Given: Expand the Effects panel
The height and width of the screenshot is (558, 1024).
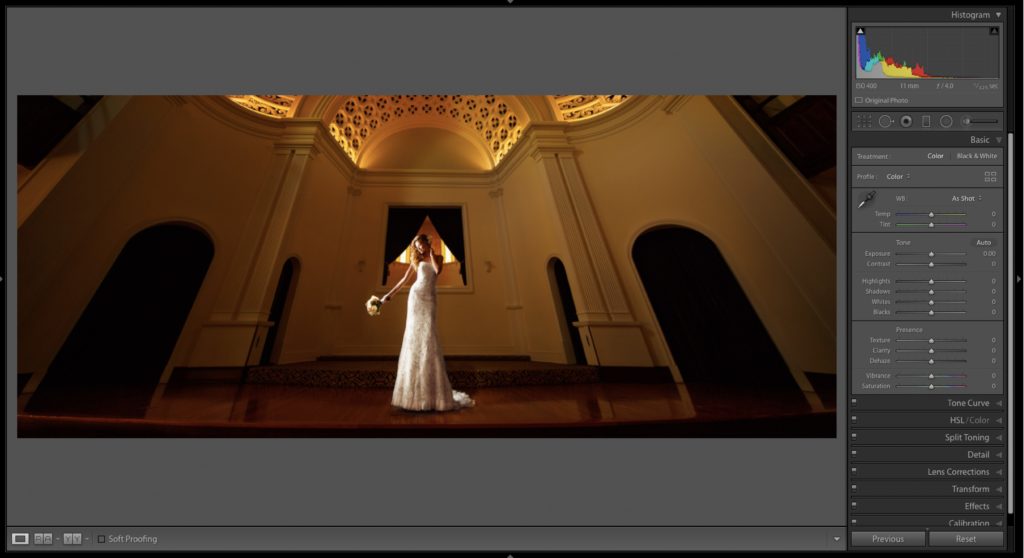Looking at the screenshot, I should (x=999, y=506).
